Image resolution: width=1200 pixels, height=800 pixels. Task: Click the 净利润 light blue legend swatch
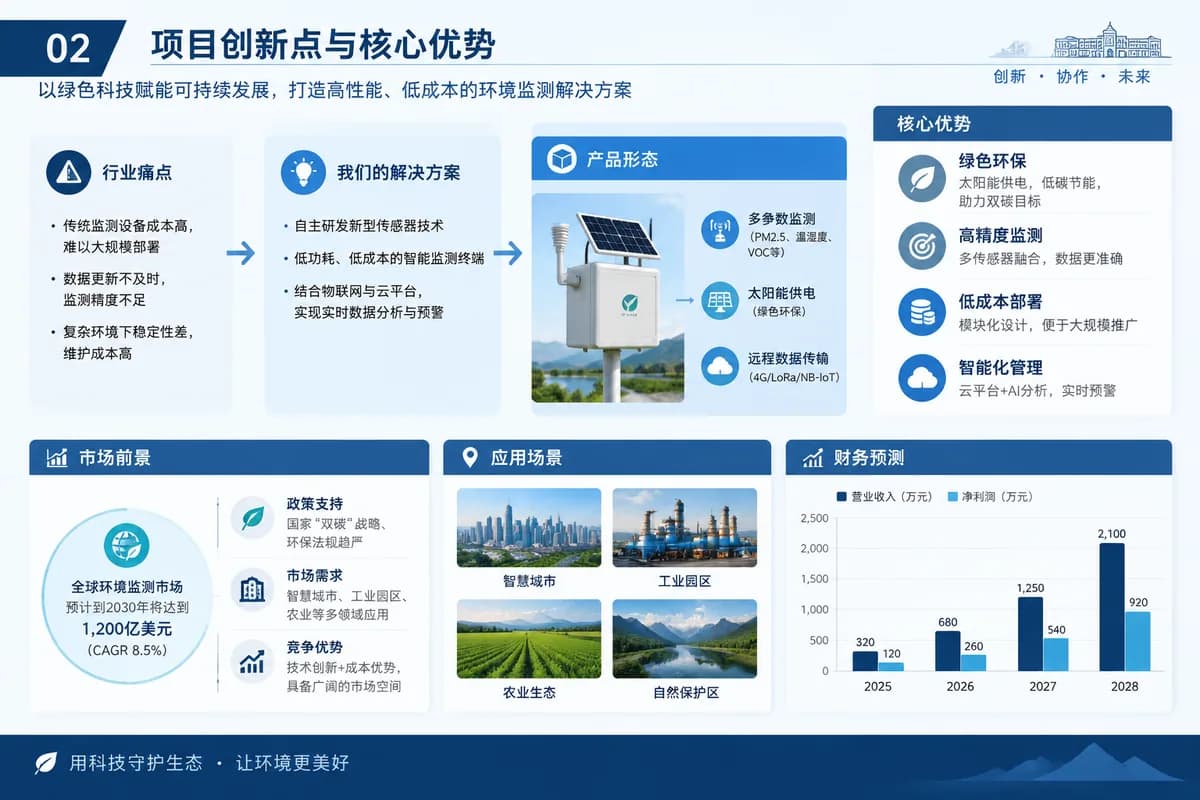(952, 496)
